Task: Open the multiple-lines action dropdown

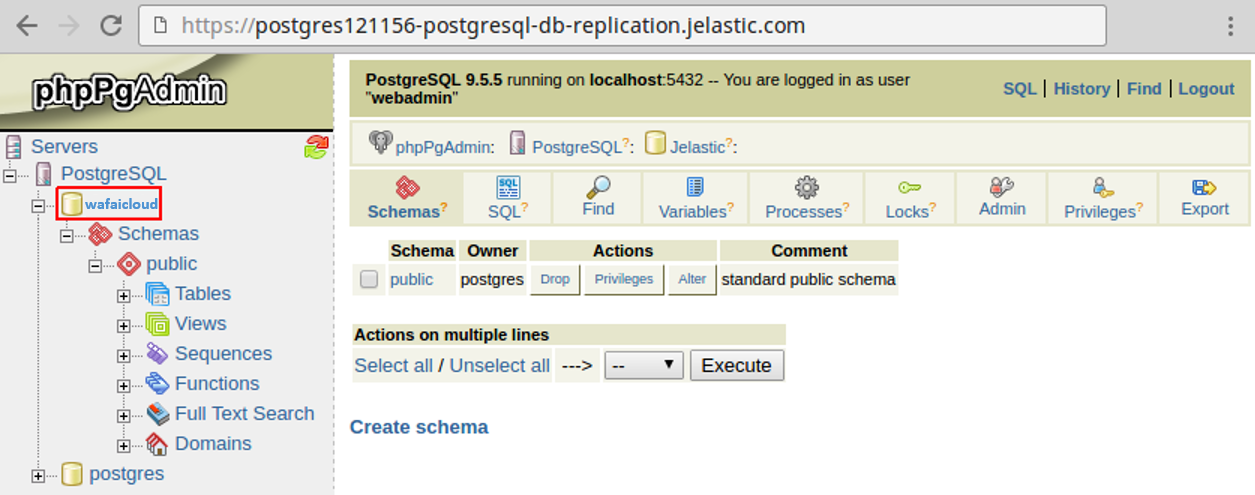Action: tap(644, 366)
